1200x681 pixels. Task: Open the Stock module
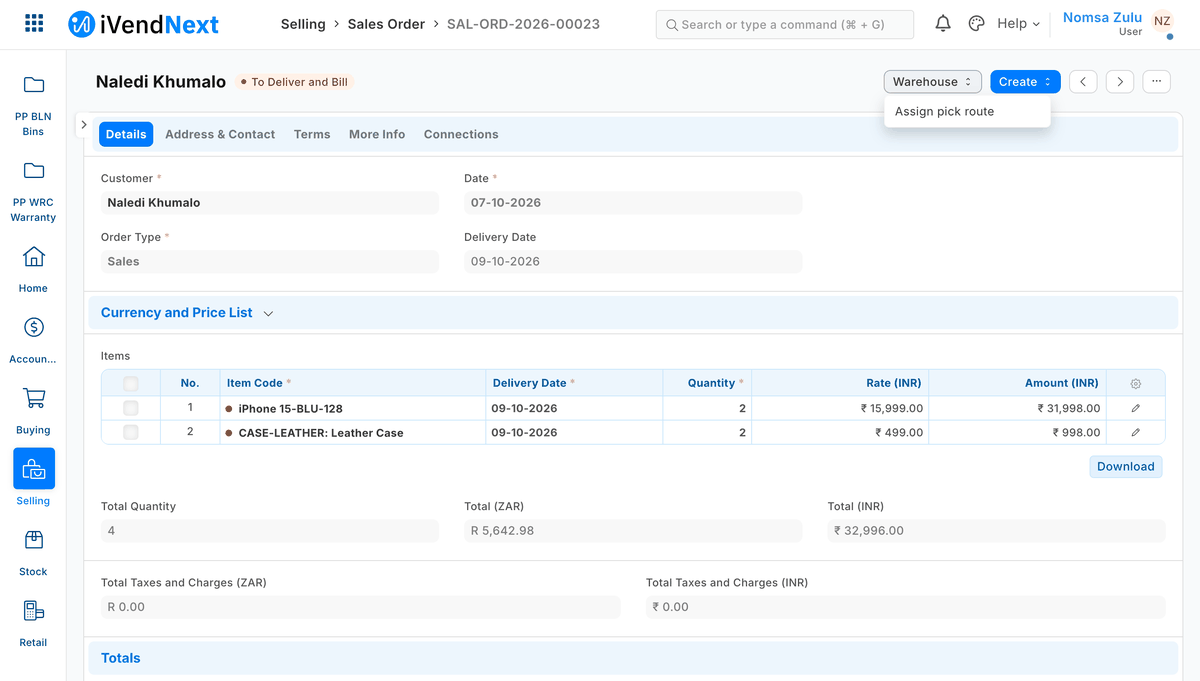click(x=33, y=554)
